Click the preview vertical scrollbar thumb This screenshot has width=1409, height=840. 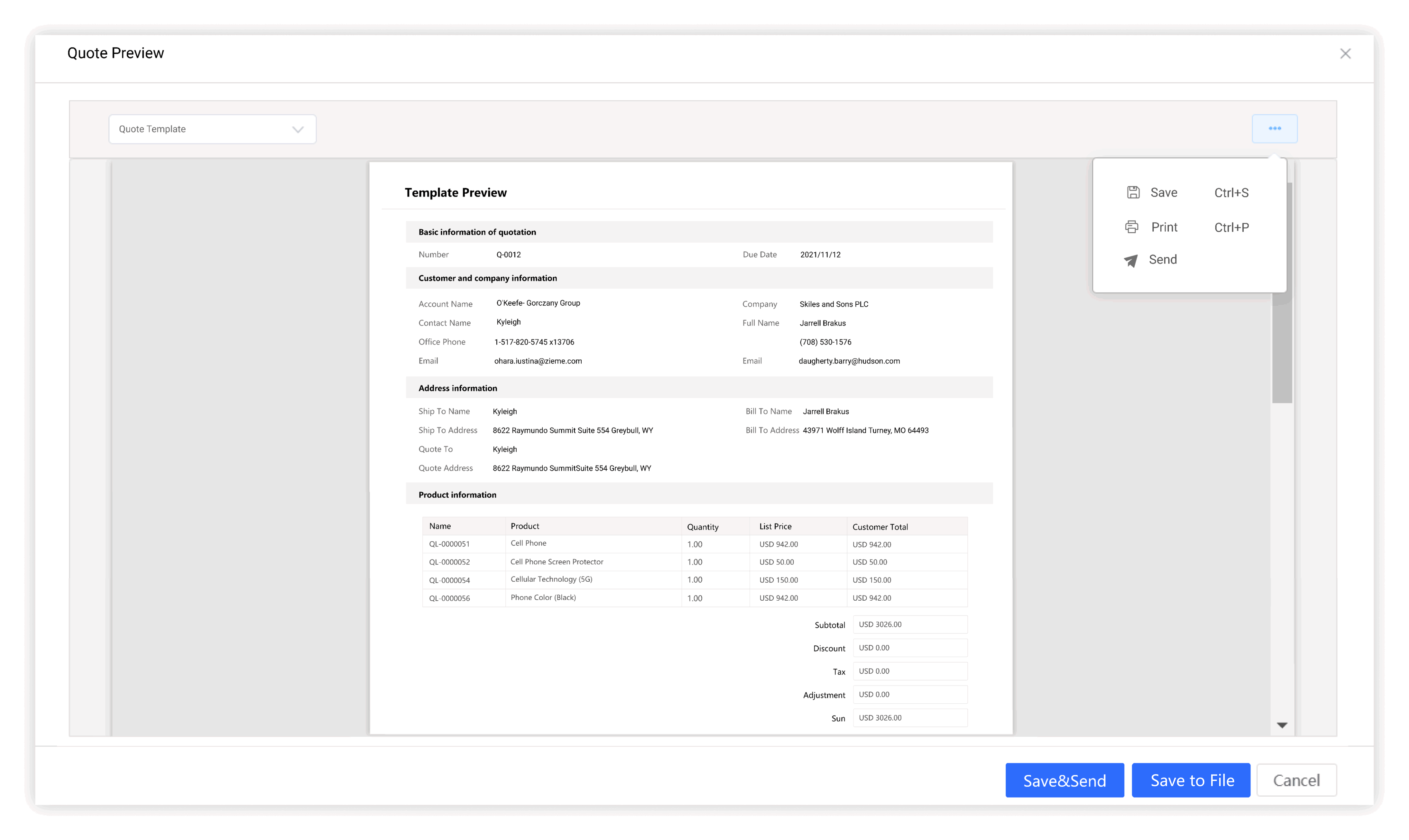[1282, 351]
